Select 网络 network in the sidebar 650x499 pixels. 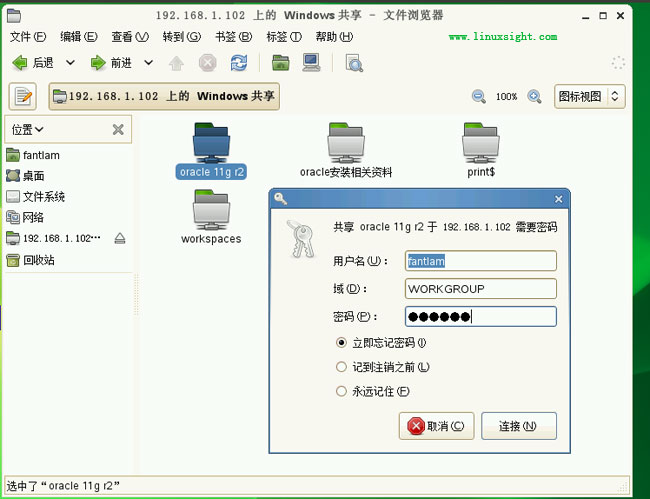tap(25, 217)
